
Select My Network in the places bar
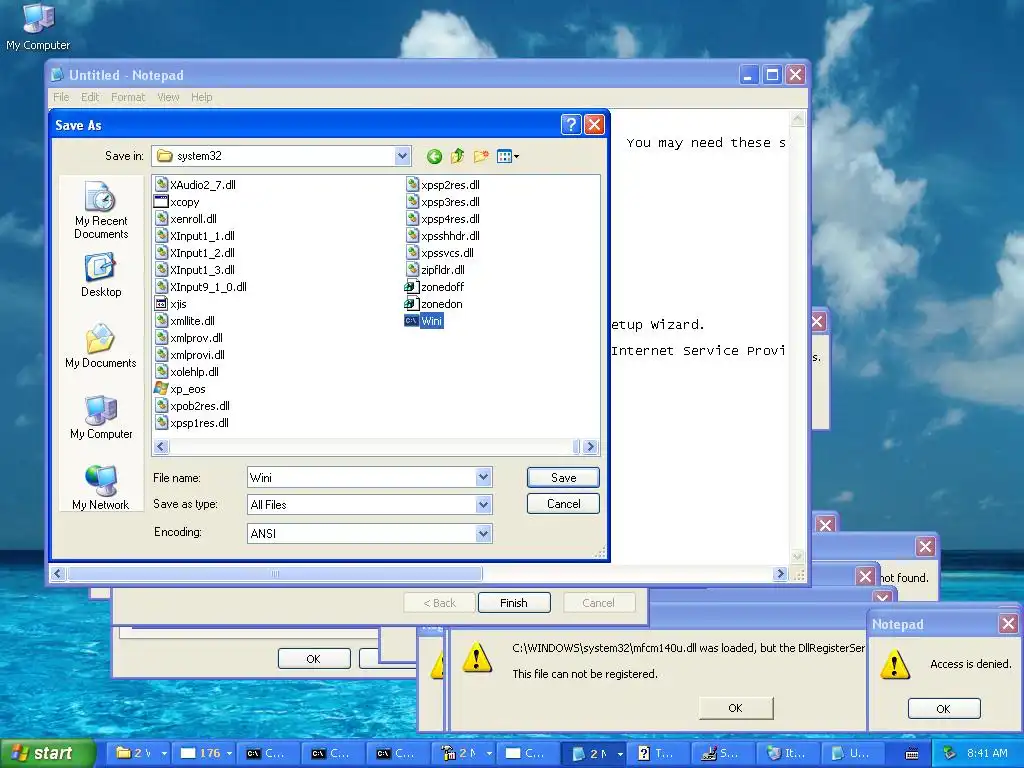click(x=101, y=488)
